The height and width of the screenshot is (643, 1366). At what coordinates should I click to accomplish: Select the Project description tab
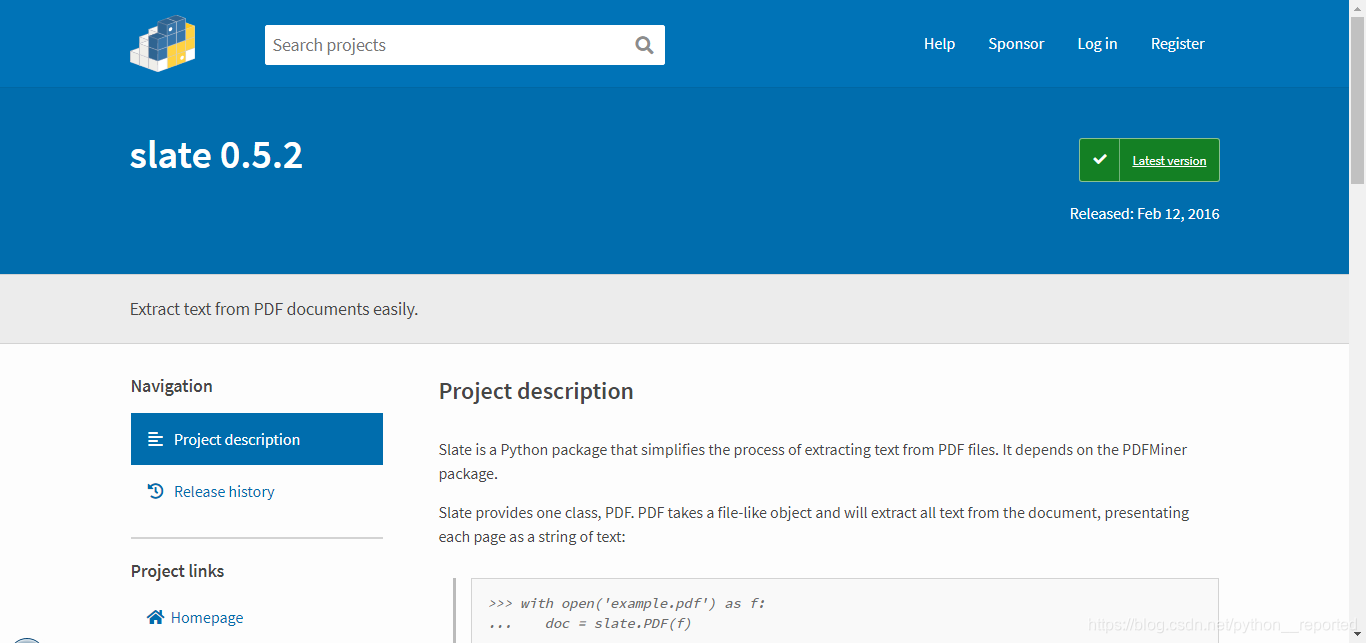257,439
